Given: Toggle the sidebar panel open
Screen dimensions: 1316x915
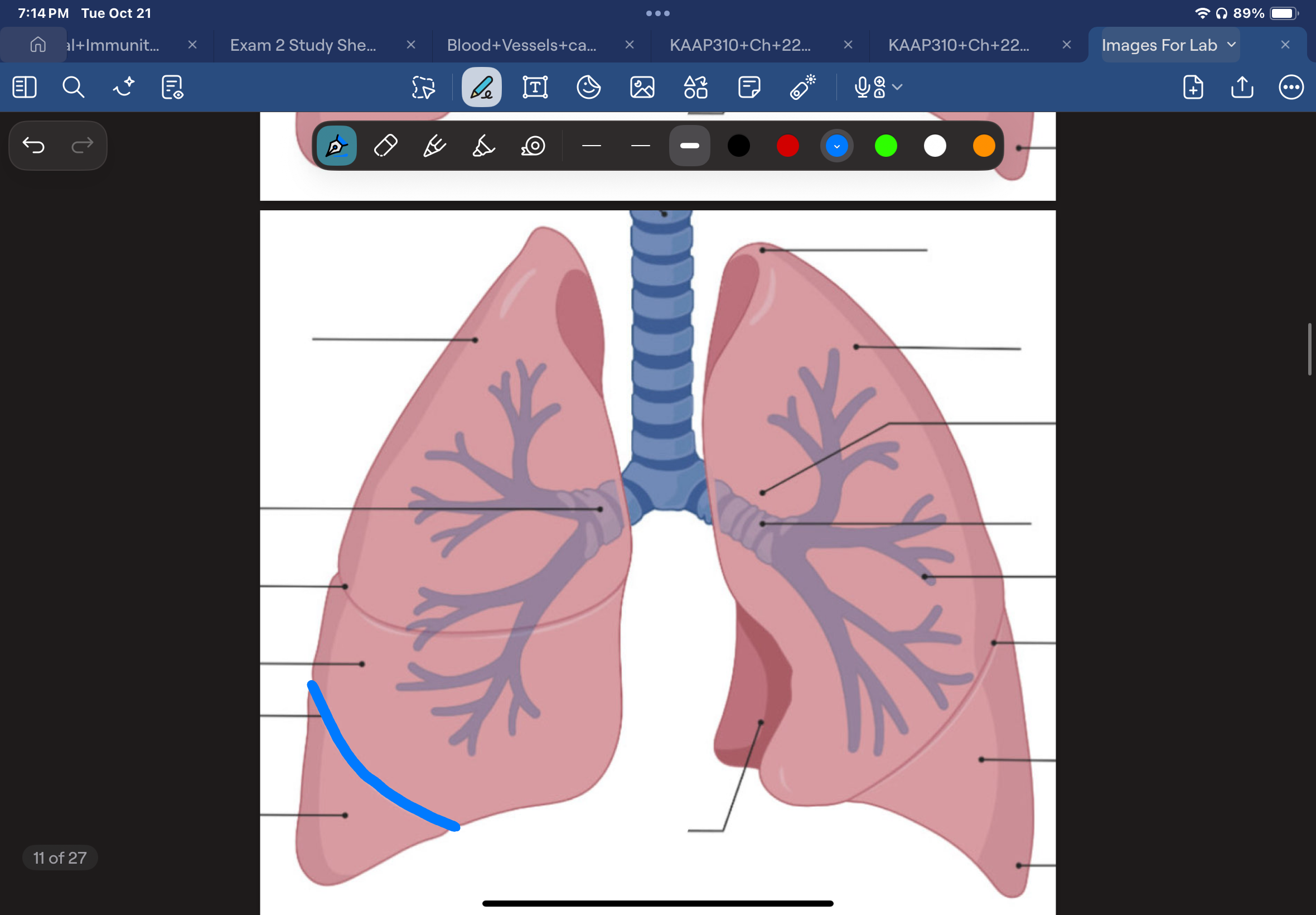Looking at the screenshot, I should pyautogui.click(x=24, y=87).
